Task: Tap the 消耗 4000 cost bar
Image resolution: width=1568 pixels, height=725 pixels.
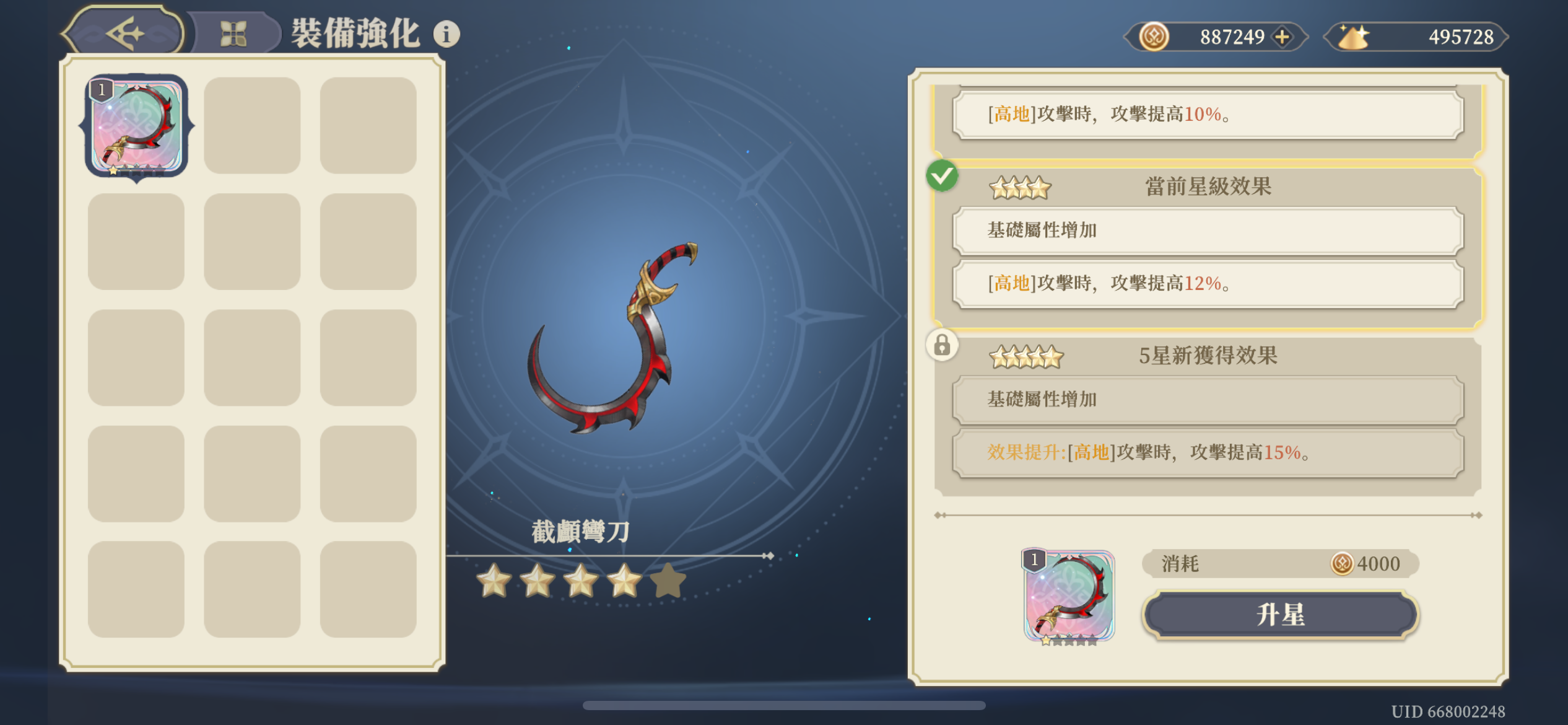Action: (1280, 564)
